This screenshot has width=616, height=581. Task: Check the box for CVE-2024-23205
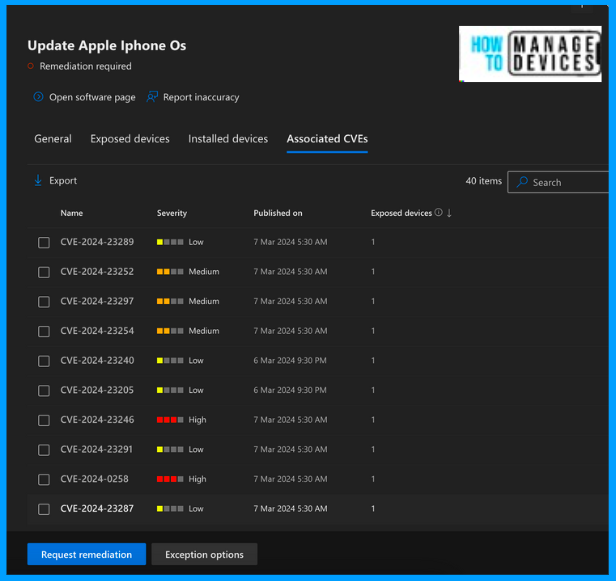44,390
